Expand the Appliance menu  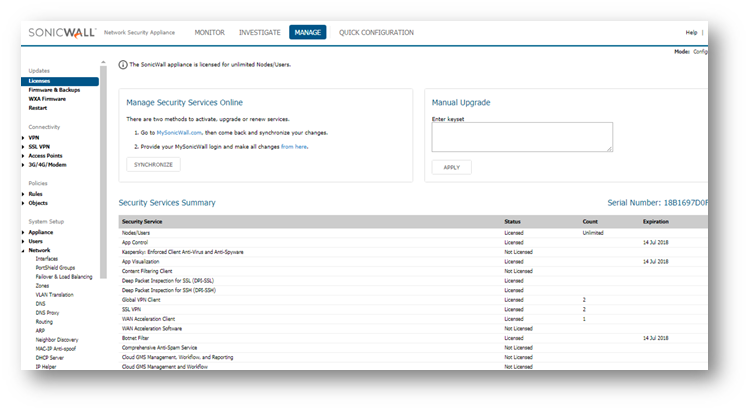click(x=23, y=232)
